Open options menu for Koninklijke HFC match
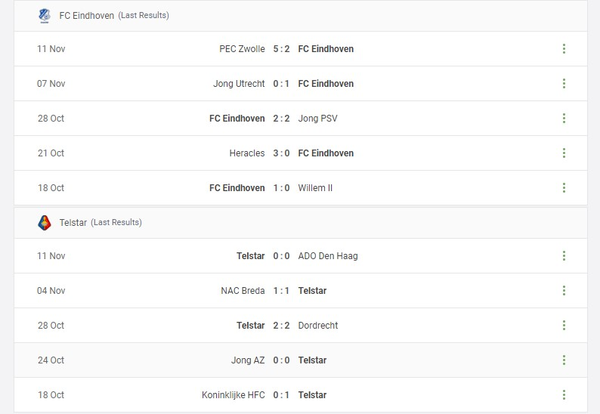This screenshot has height=414, width=600. pyautogui.click(x=564, y=395)
